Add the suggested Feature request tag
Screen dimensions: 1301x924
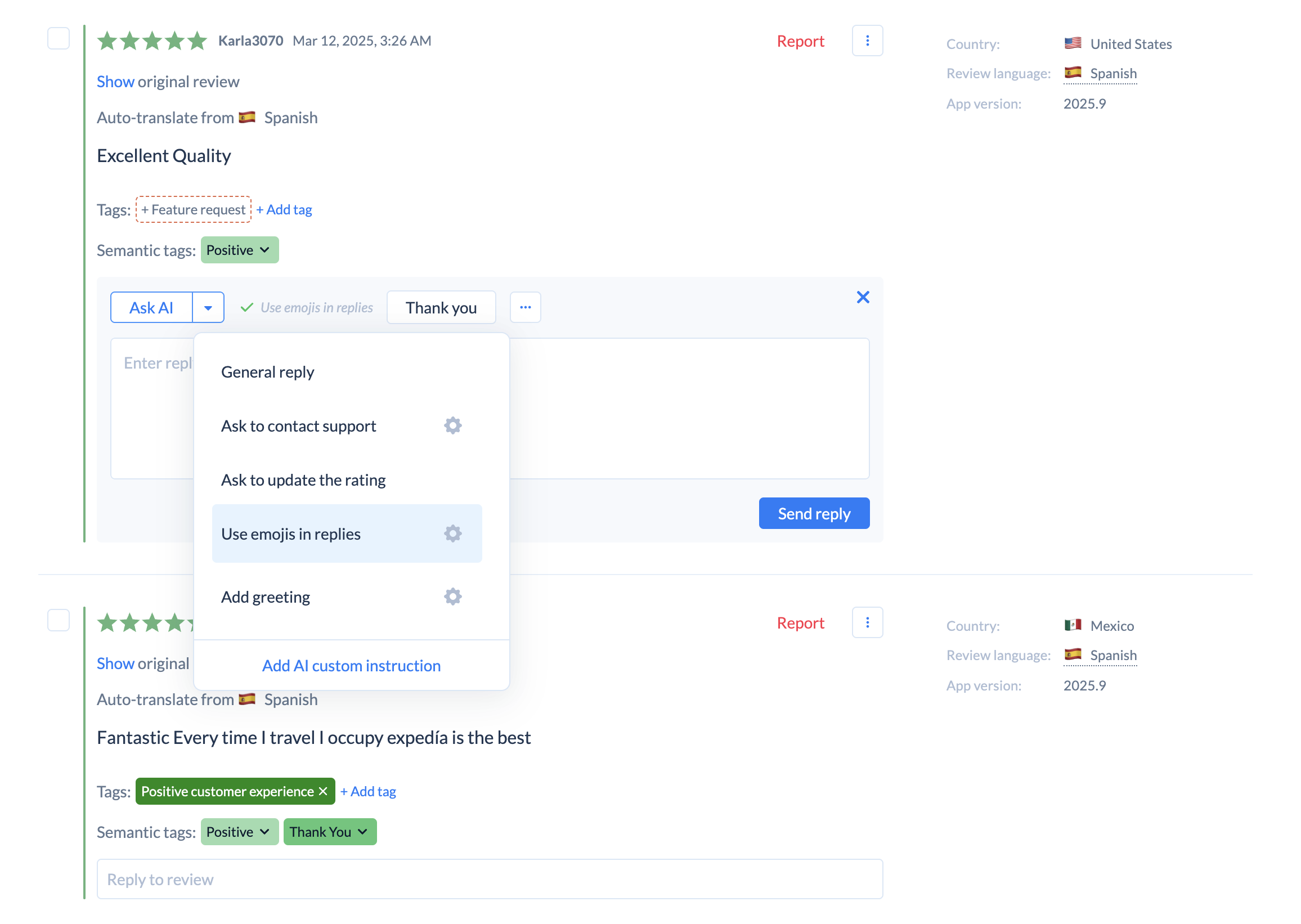click(x=194, y=209)
